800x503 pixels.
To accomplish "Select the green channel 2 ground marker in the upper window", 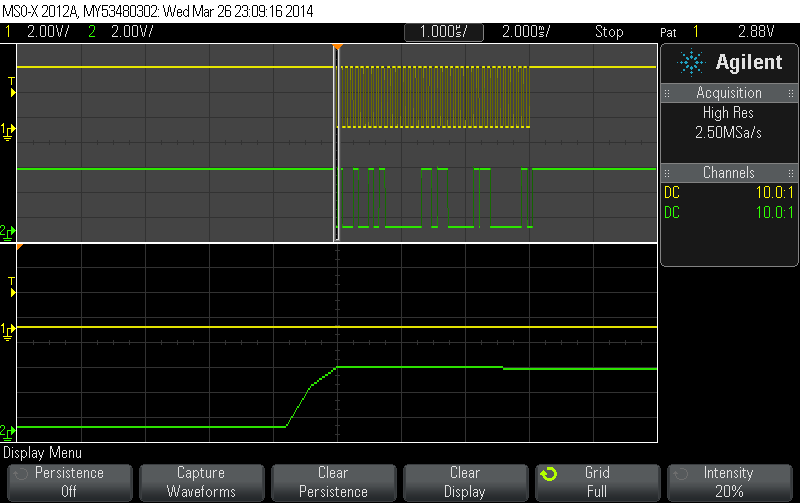I will tap(9, 232).
